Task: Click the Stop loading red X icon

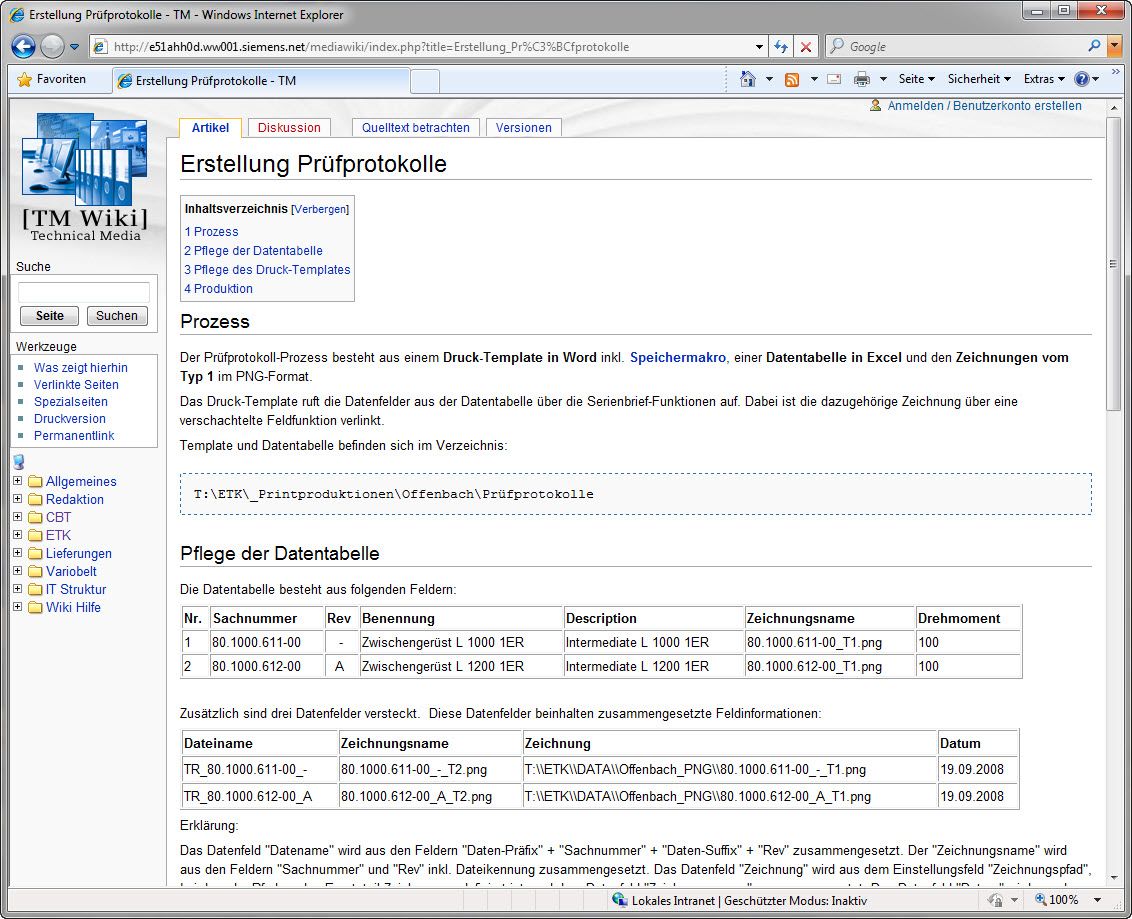Action: coord(806,46)
